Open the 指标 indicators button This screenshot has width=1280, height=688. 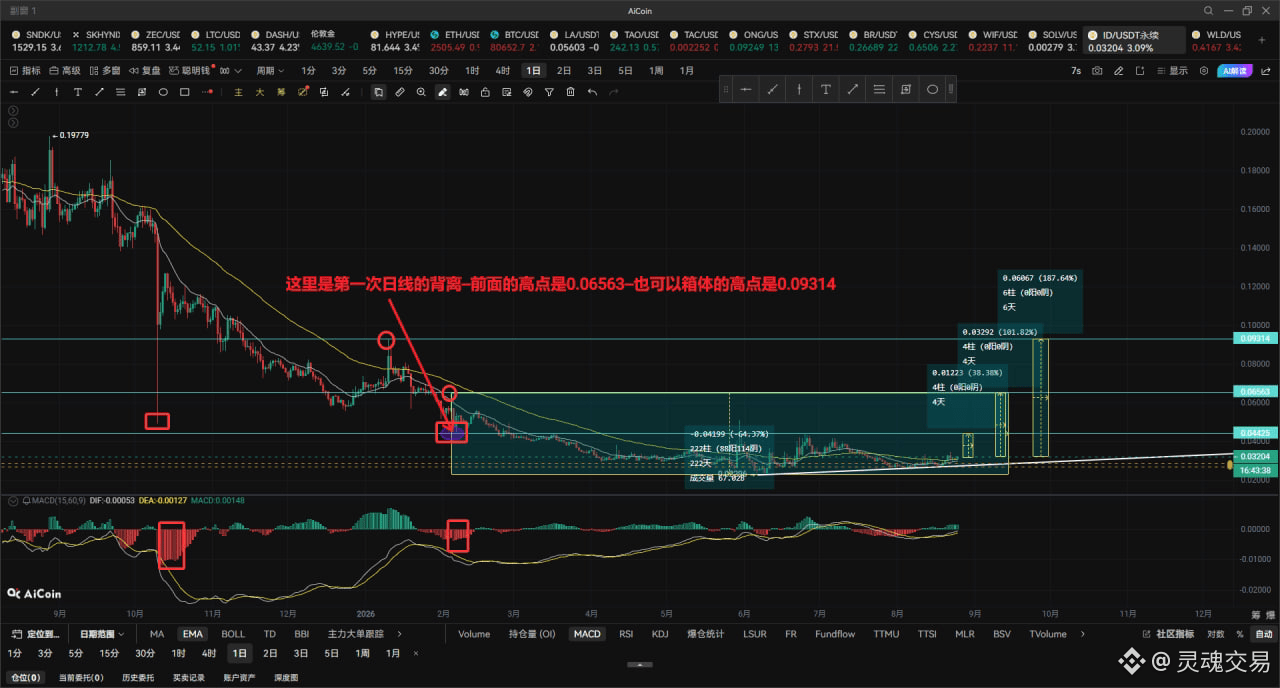click(x=25, y=71)
